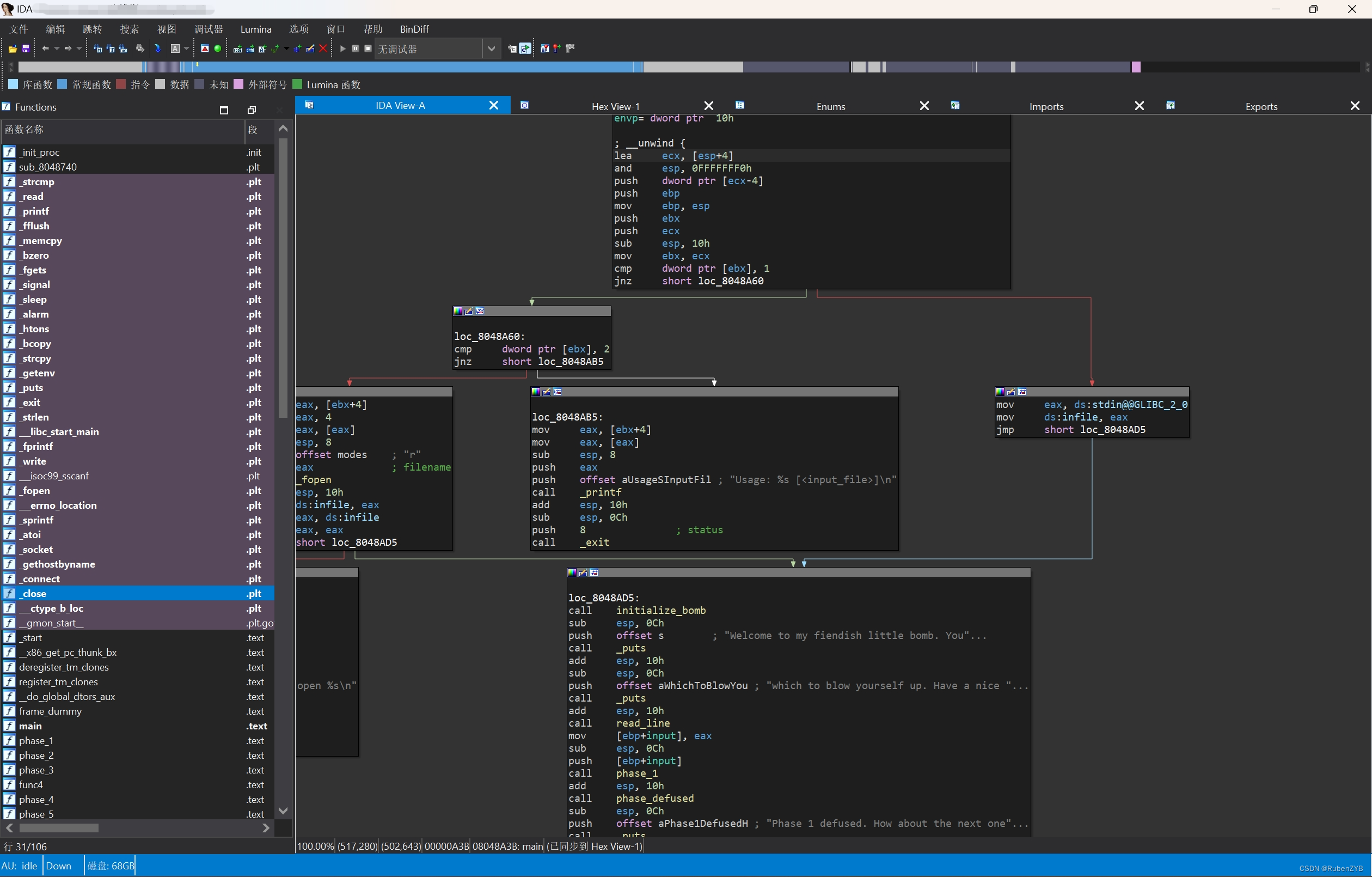This screenshot has width=1372, height=877.
Task: Click the pink external symbol legend swatch
Action: pos(238,84)
